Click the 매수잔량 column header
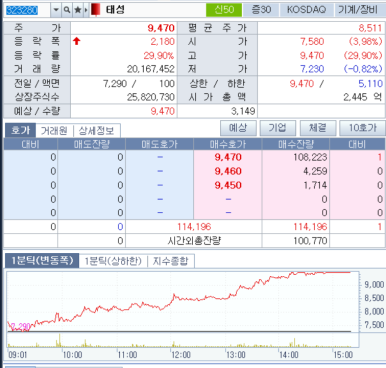 (x=296, y=144)
